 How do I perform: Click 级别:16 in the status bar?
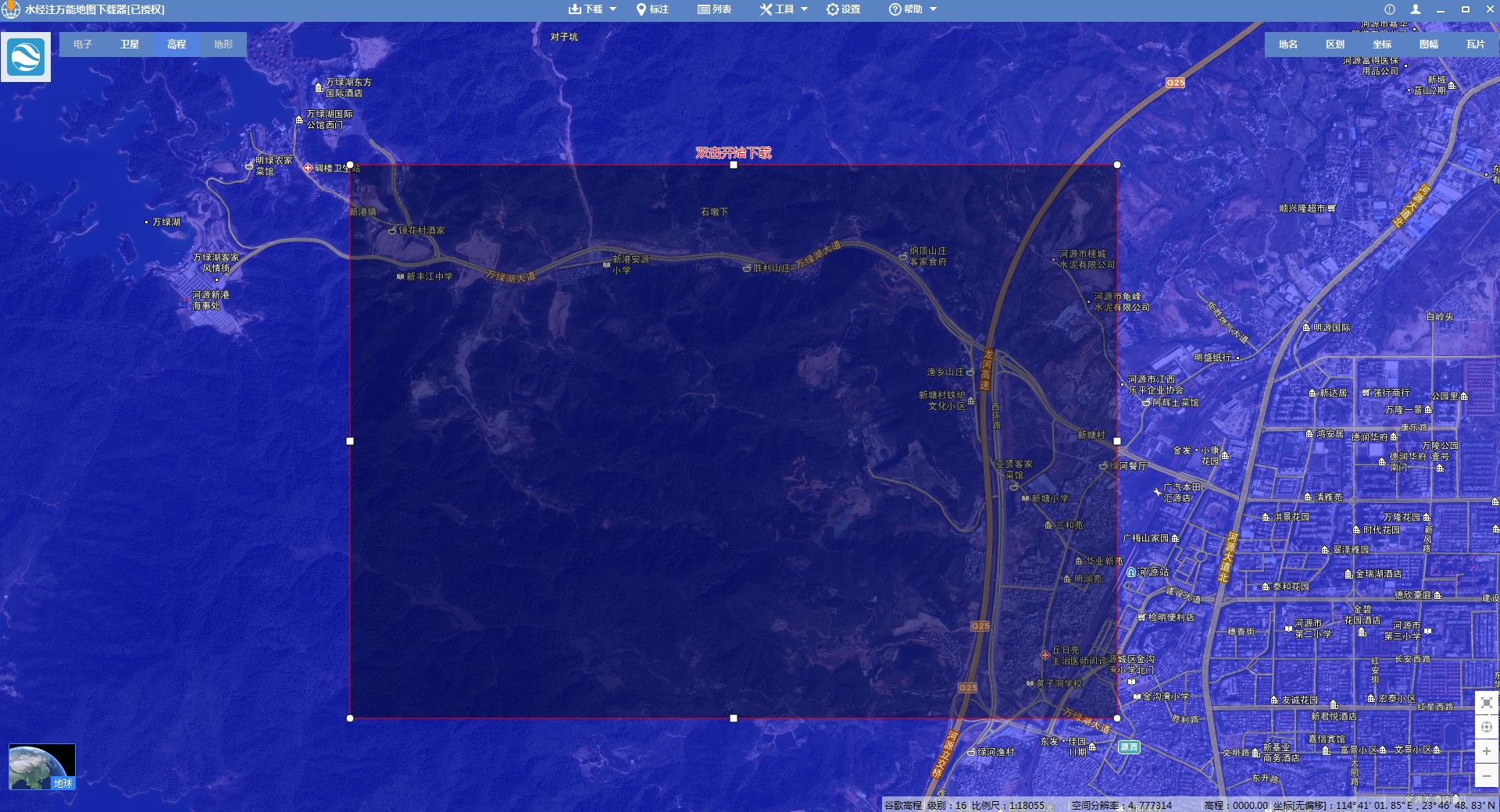947,805
